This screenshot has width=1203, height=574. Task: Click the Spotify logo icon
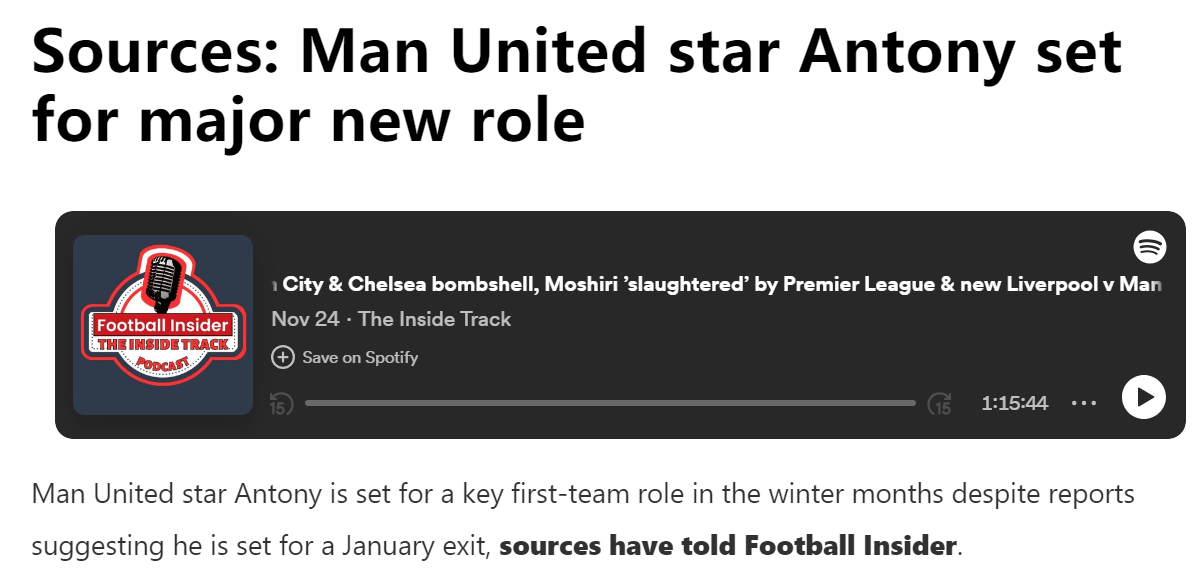click(1150, 246)
